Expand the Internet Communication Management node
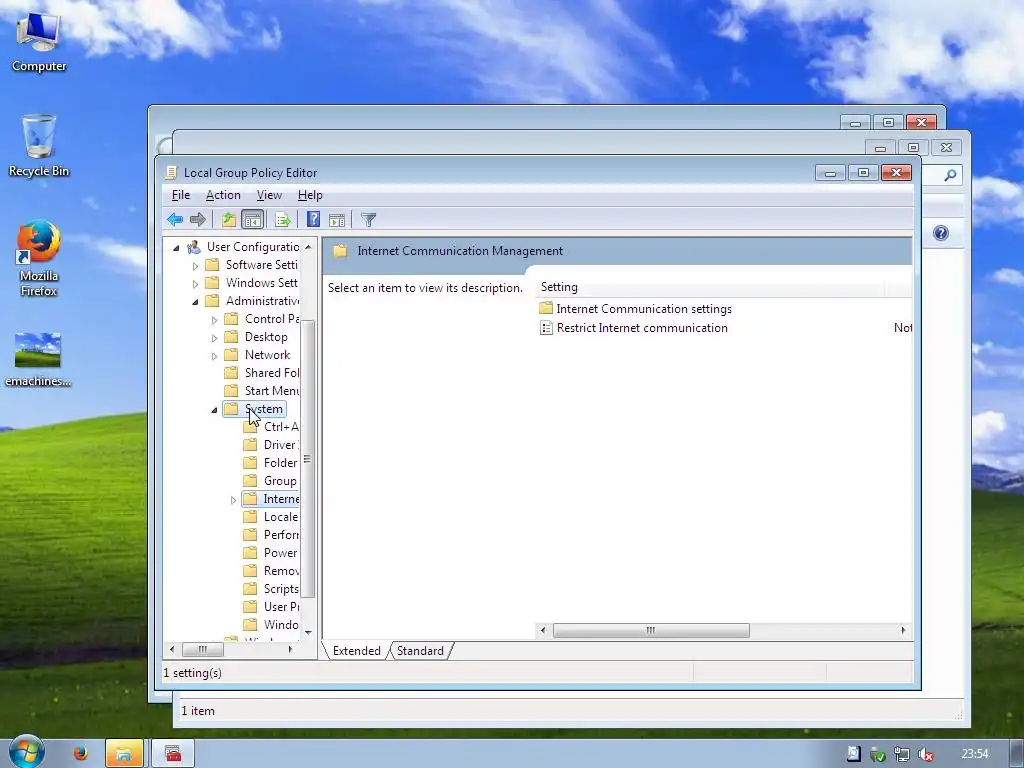The height and width of the screenshot is (768, 1024). [233, 500]
